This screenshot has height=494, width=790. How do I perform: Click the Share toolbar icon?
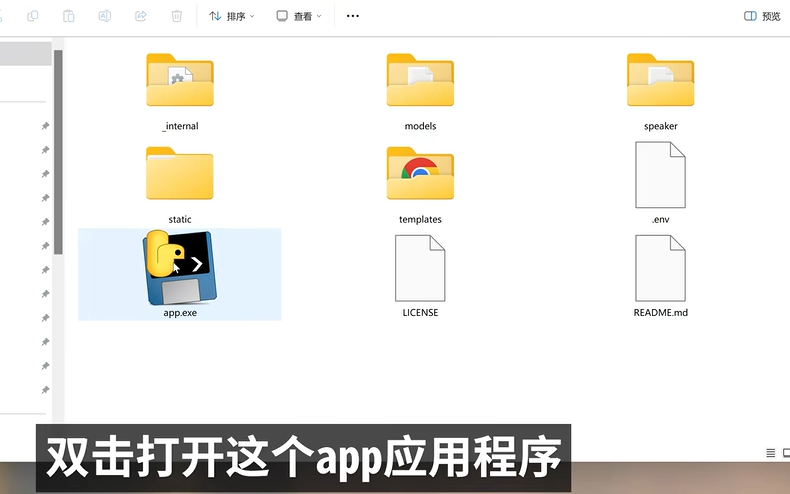point(141,16)
